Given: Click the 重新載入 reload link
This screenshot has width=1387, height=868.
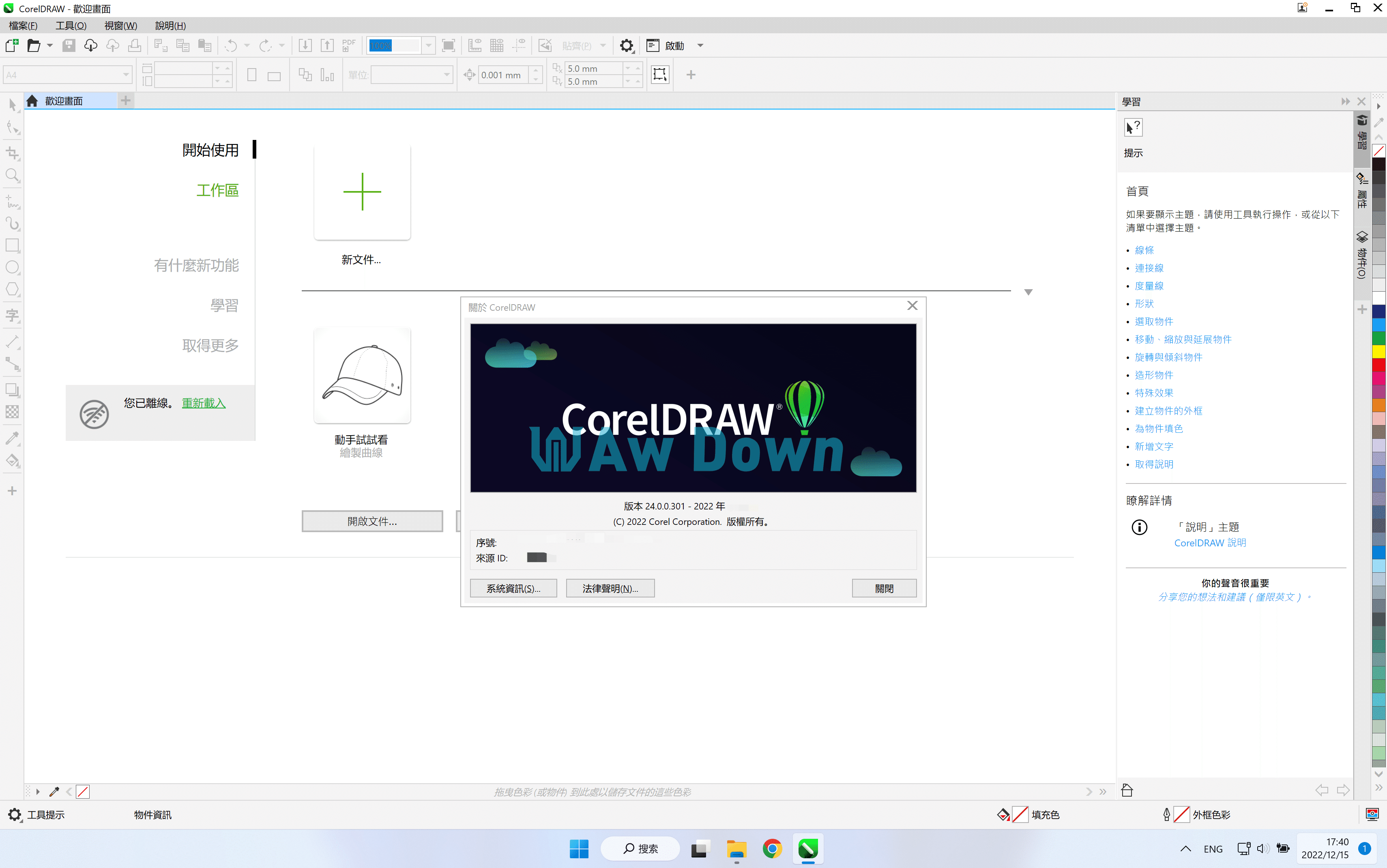Looking at the screenshot, I should tap(204, 403).
